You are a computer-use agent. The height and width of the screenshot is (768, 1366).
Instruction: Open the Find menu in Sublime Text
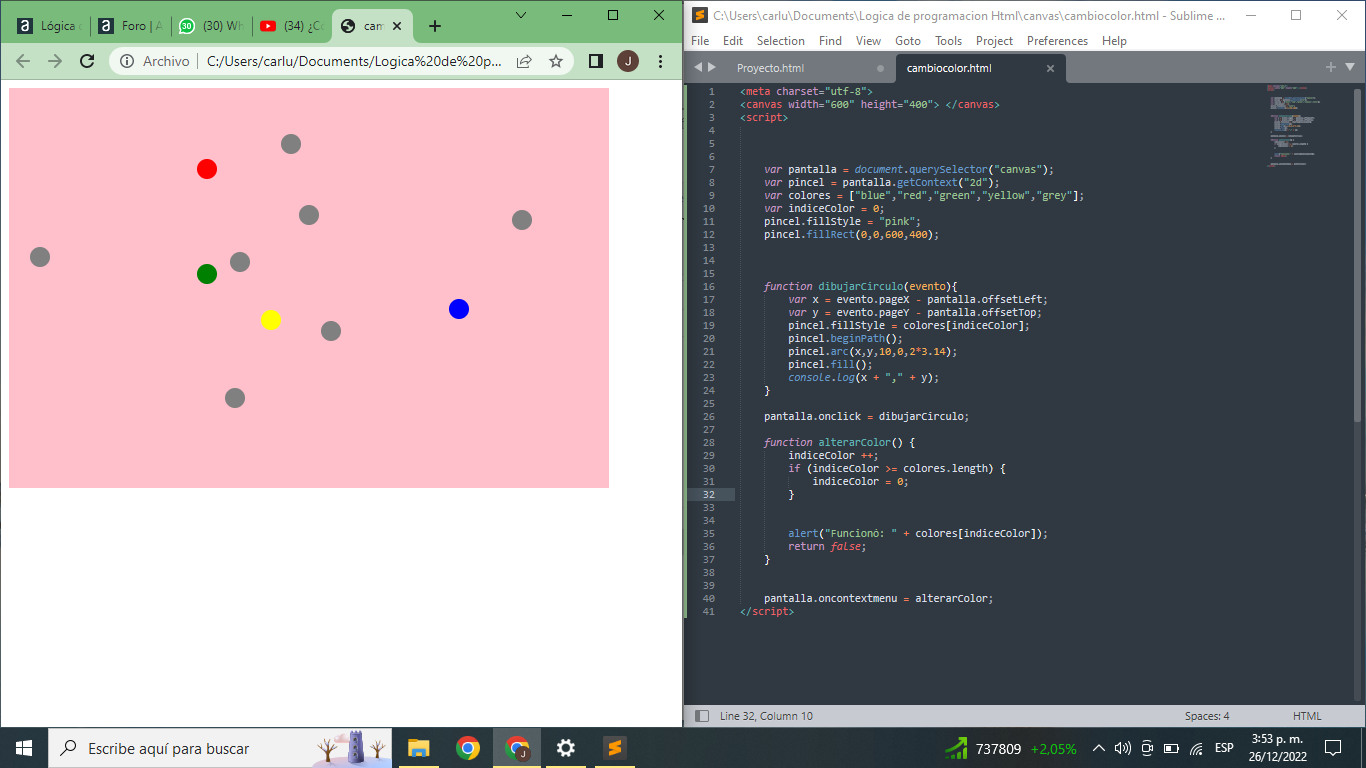[x=830, y=41]
